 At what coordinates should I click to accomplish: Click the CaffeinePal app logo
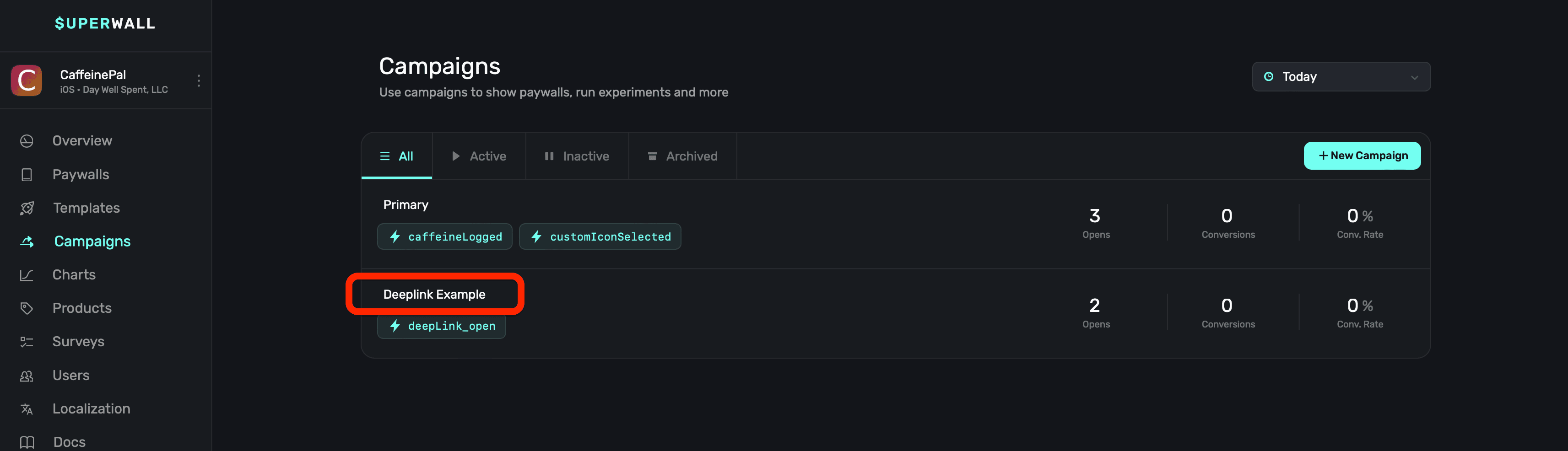[27, 81]
